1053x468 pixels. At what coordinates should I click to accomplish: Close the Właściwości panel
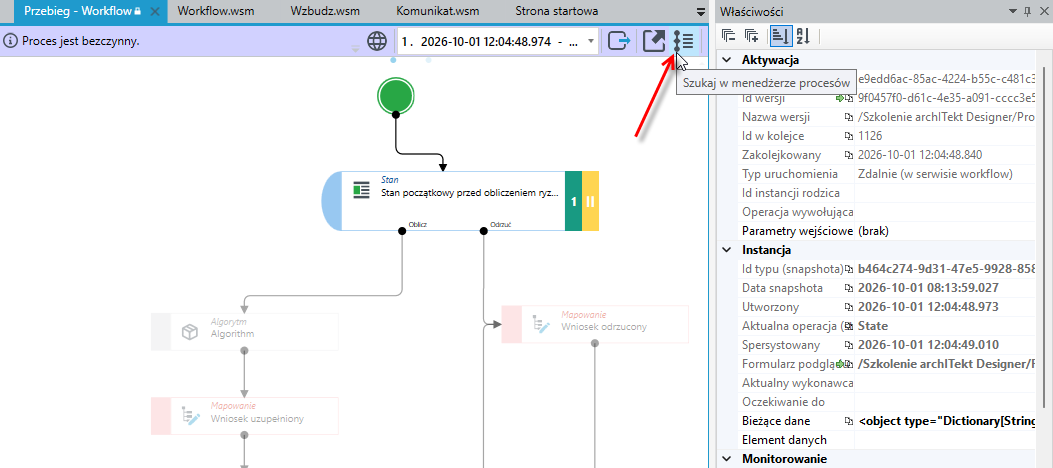[1042, 11]
